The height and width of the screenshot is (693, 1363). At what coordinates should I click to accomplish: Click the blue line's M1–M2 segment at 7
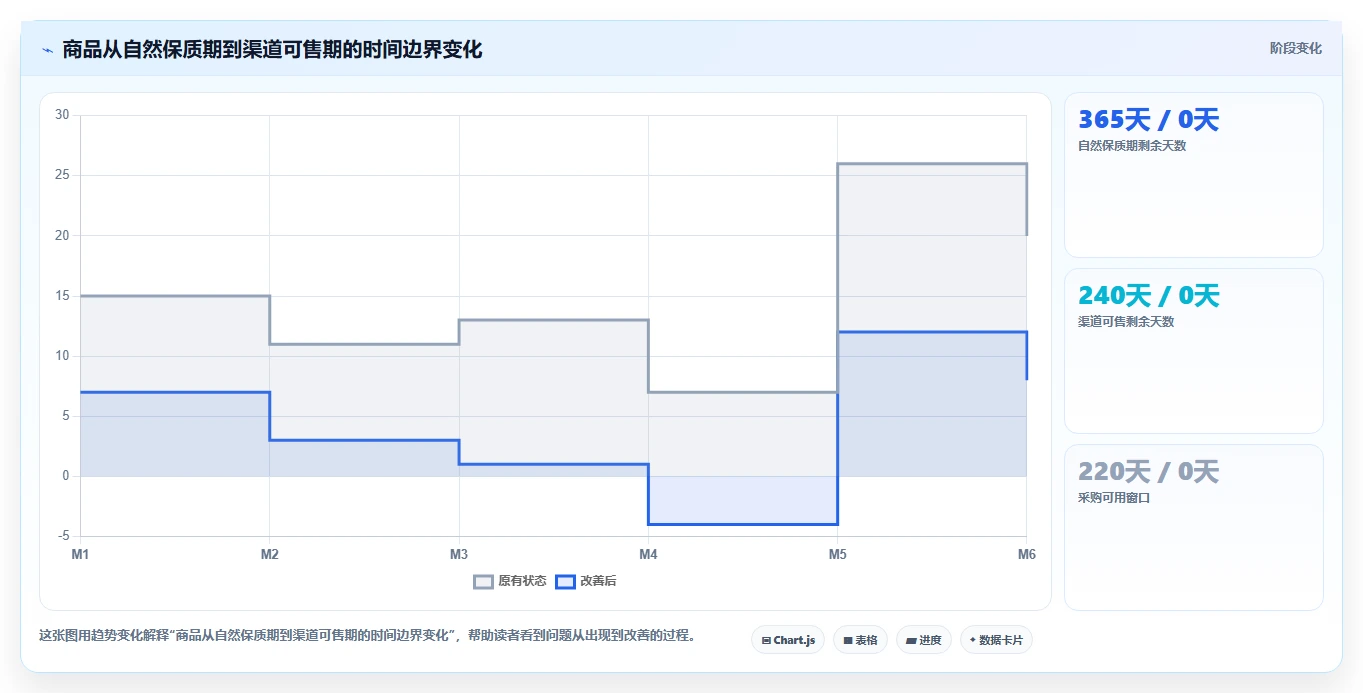pyautogui.click(x=175, y=392)
